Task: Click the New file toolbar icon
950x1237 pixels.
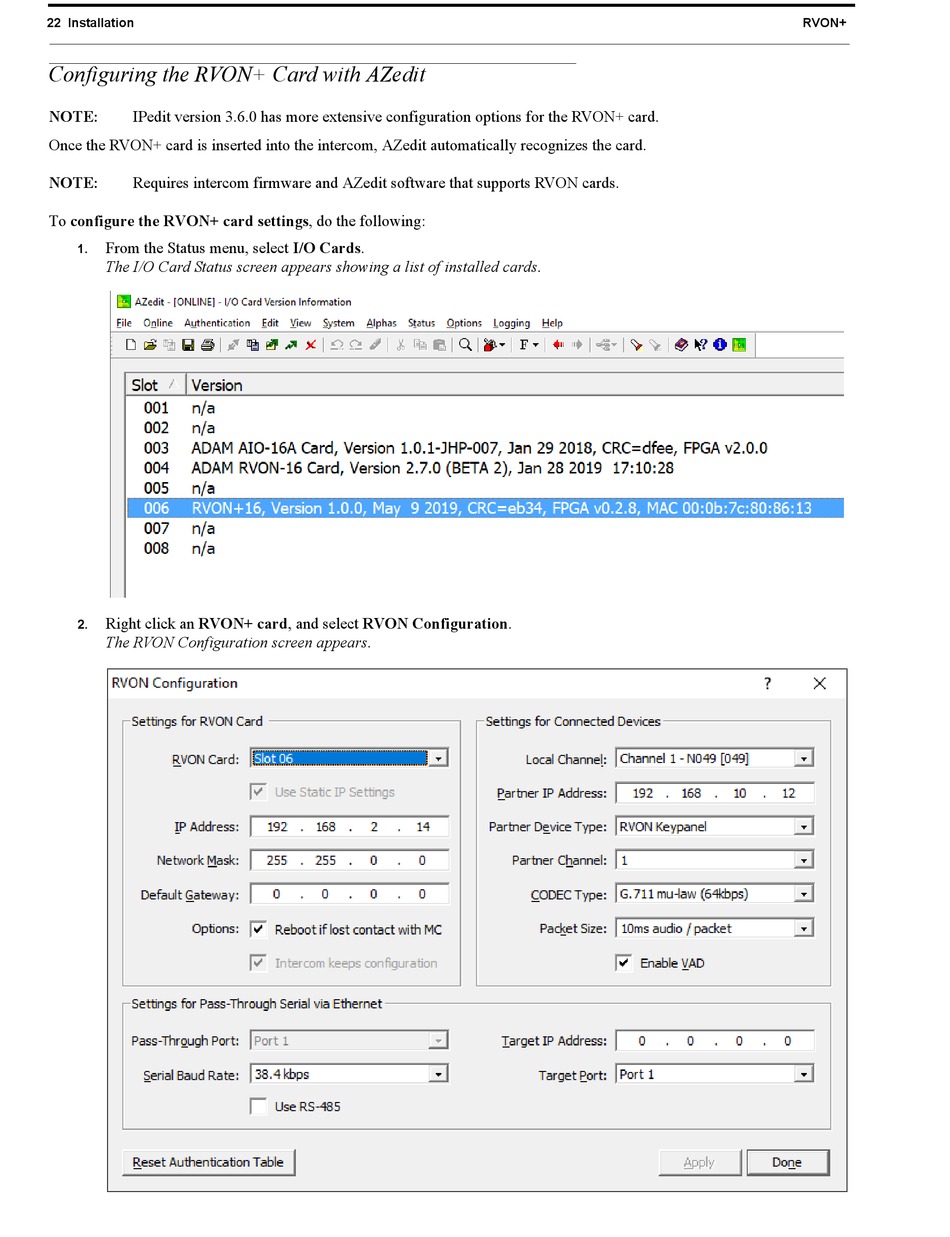Action: coord(130,345)
